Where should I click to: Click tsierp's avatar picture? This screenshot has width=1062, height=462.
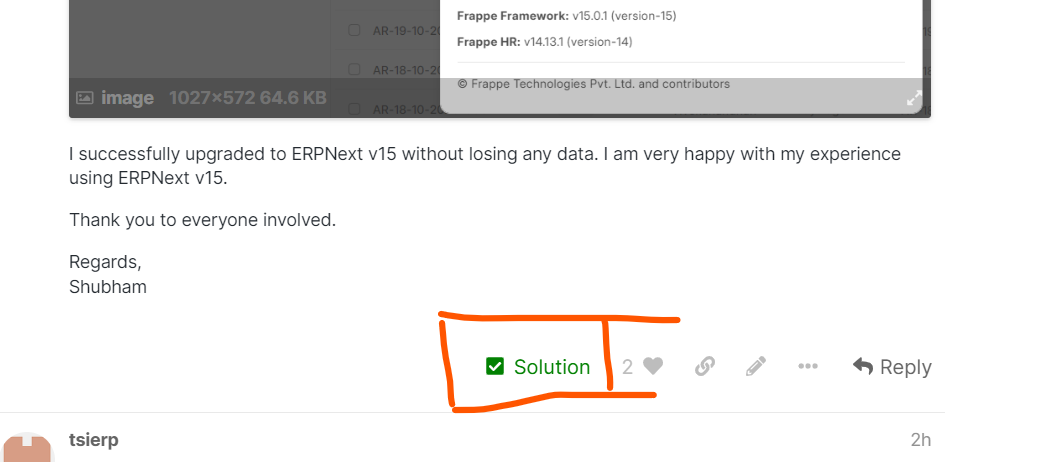(27, 449)
